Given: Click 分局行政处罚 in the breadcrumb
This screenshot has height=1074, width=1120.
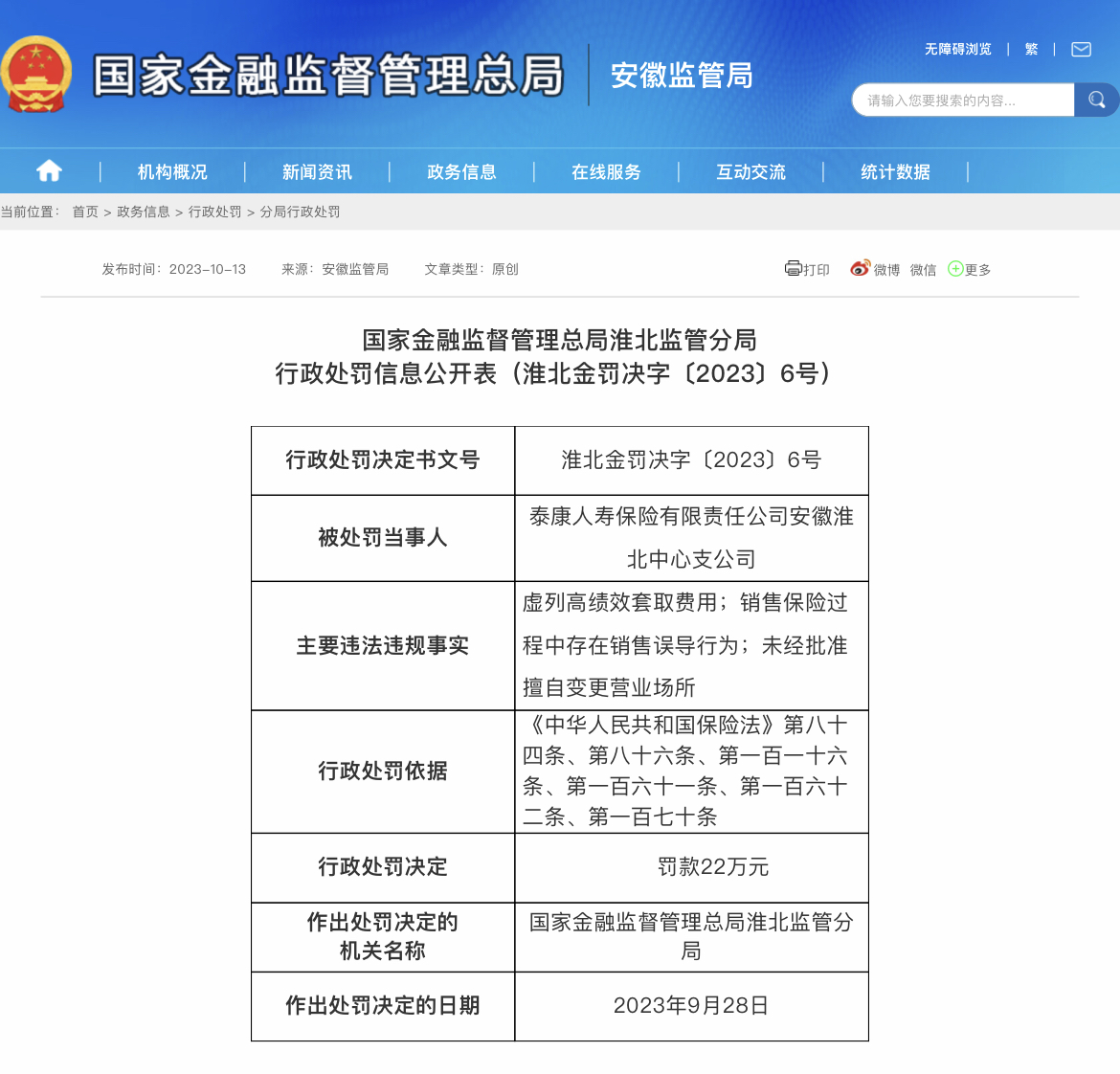Looking at the screenshot, I should (300, 212).
